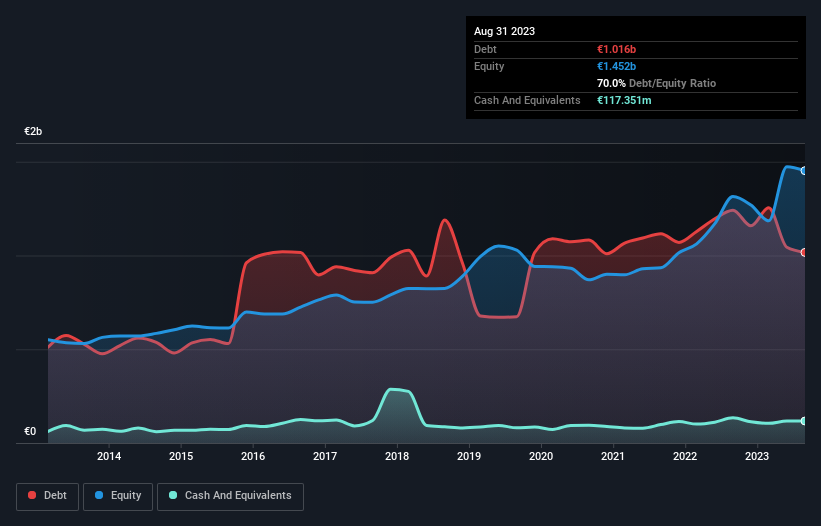The image size is (821, 526).
Task: Click the €0 y-axis label
Action: tap(30, 432)
